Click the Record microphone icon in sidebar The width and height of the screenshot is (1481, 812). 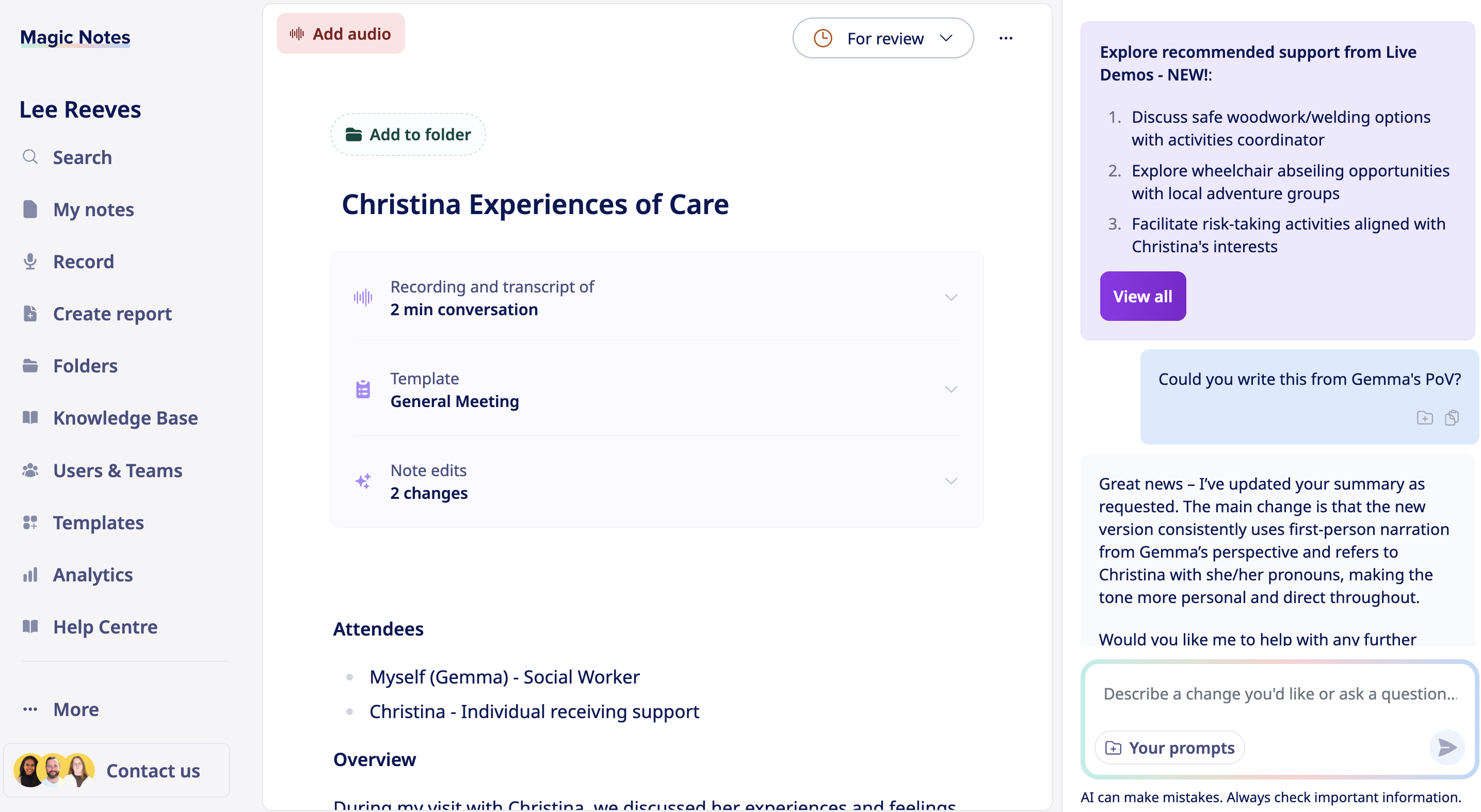coord(30,262)
